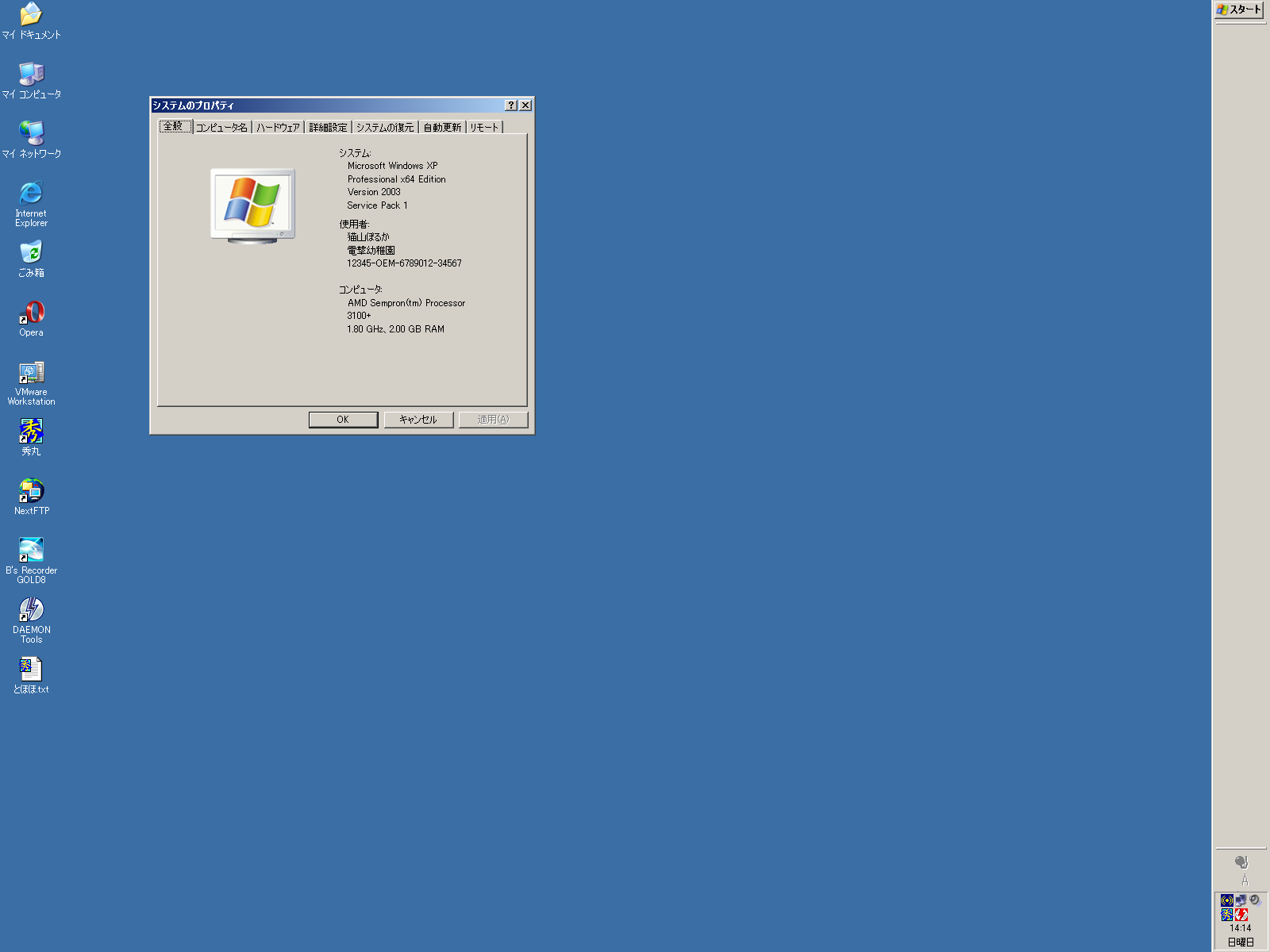The image size is (1270, 952).
Task: Switch to the 自動更新 tab
Action: click(x=441, y=128)
